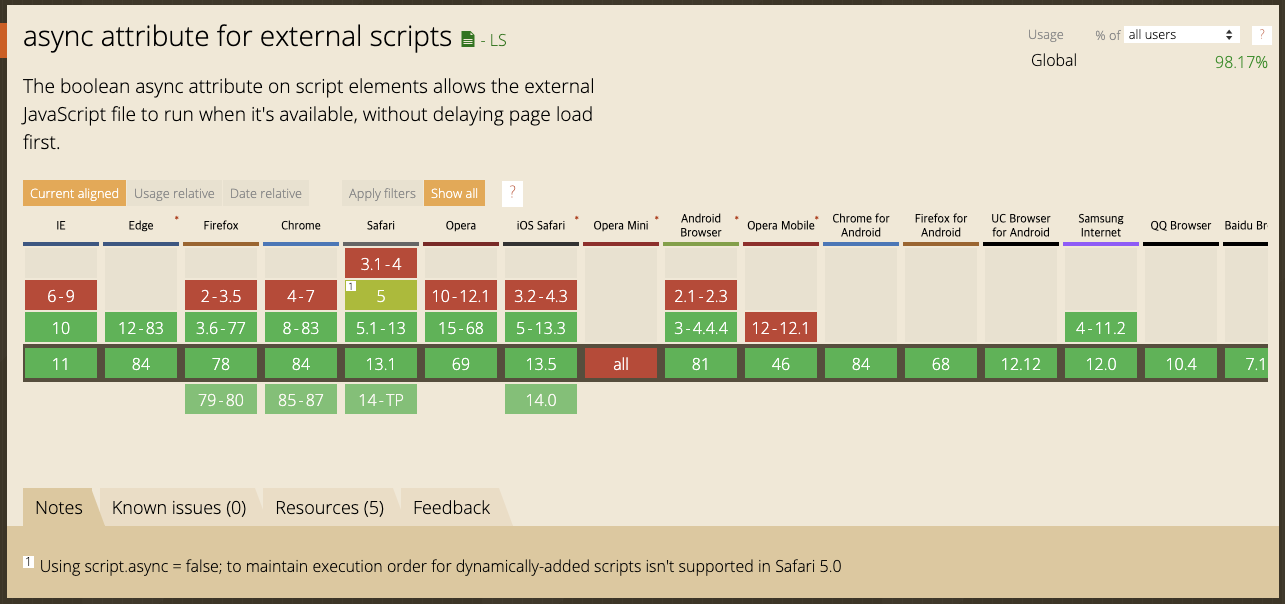
Task: Open the Notes tab
Action: (59, 507)
